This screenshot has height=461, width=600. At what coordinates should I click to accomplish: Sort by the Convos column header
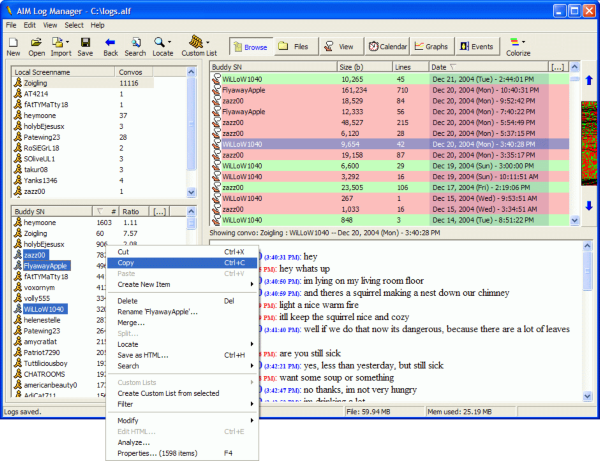pyautogui.click(x=134, y=72)
